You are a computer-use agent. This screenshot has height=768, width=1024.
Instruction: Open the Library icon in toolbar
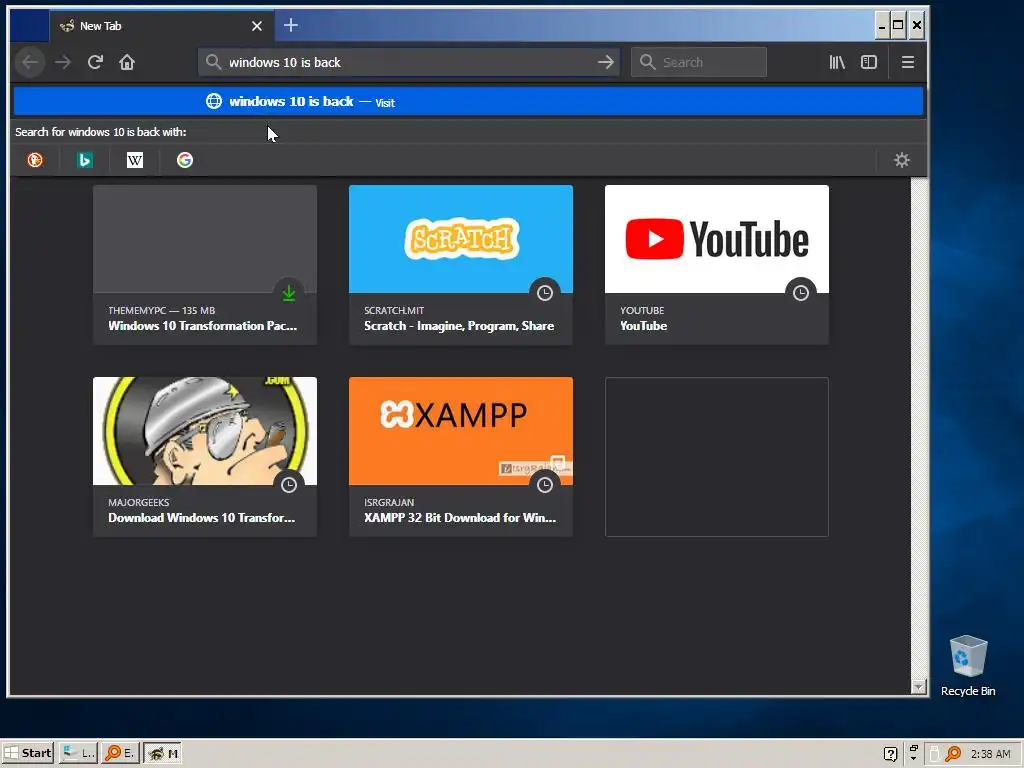(837, 62)
